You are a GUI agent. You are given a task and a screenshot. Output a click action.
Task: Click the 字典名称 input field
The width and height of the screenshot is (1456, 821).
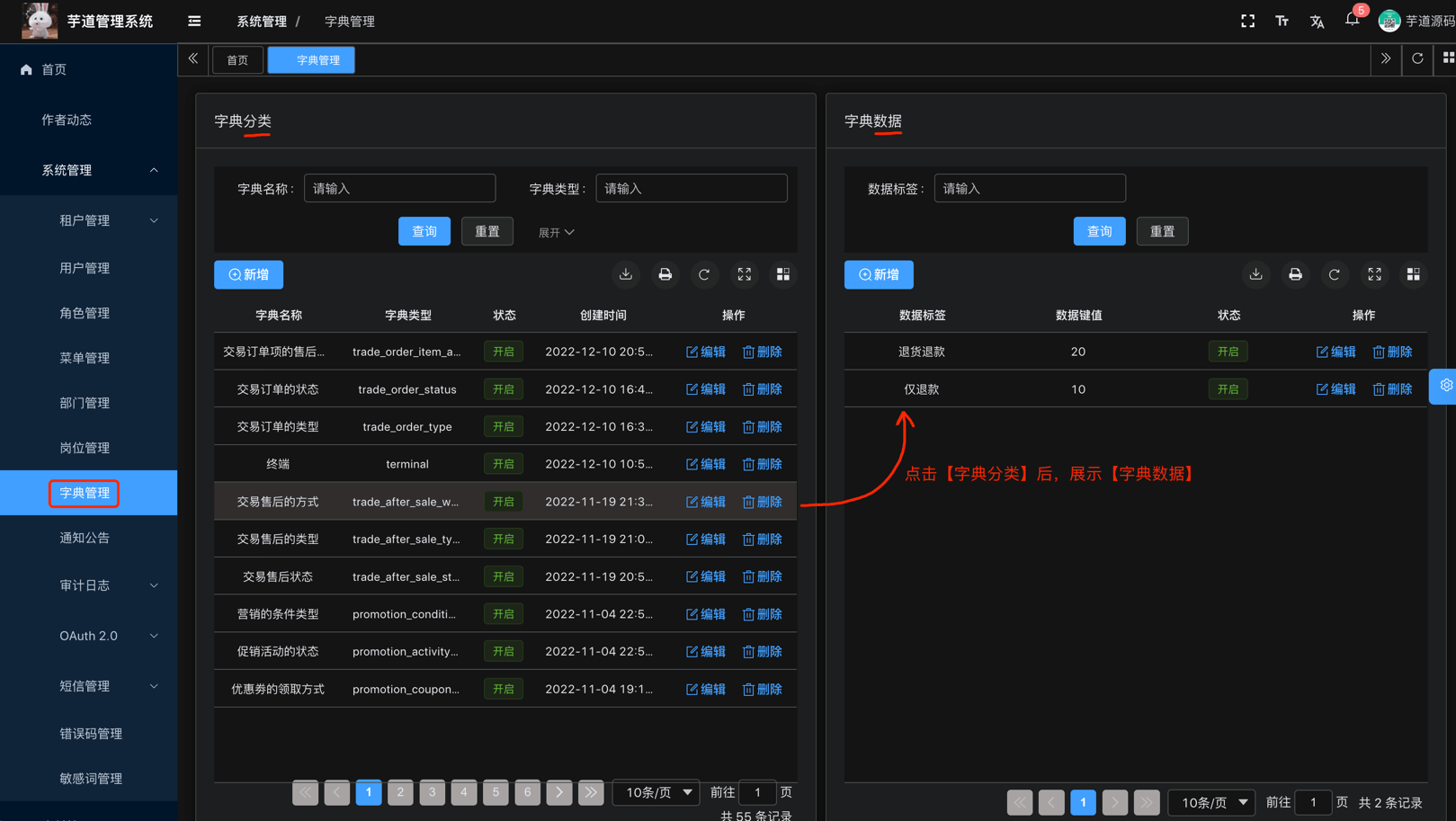point(399,189)
